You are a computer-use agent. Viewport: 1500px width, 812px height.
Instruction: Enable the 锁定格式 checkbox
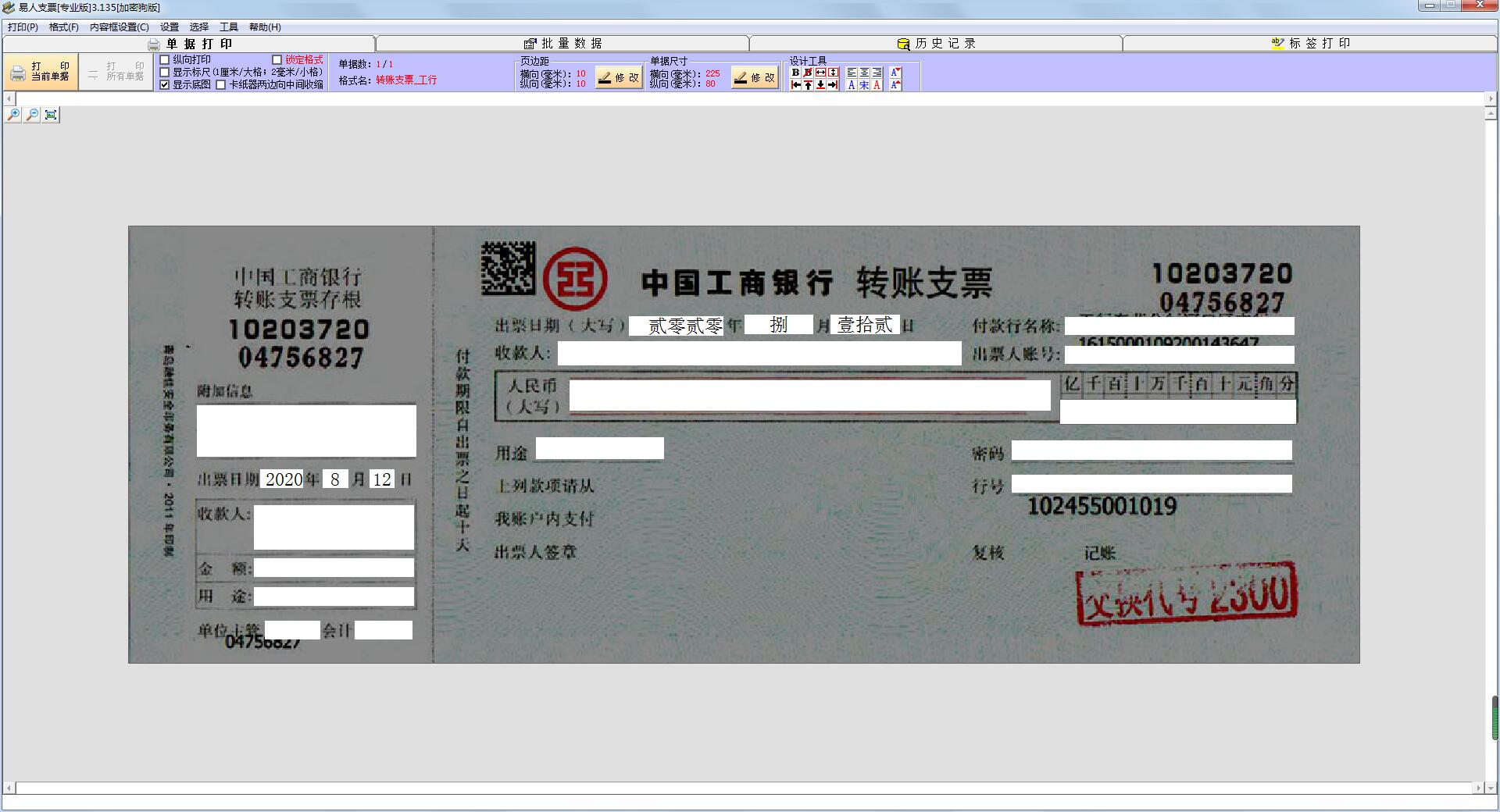tap(278, 59)
